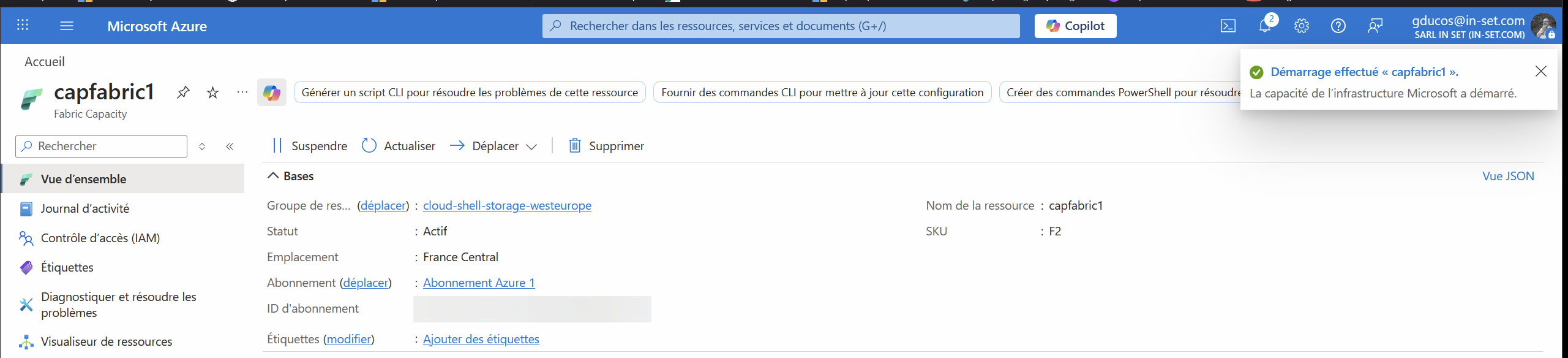Open the Cloud Shell terminal icon

(1228, 26)
